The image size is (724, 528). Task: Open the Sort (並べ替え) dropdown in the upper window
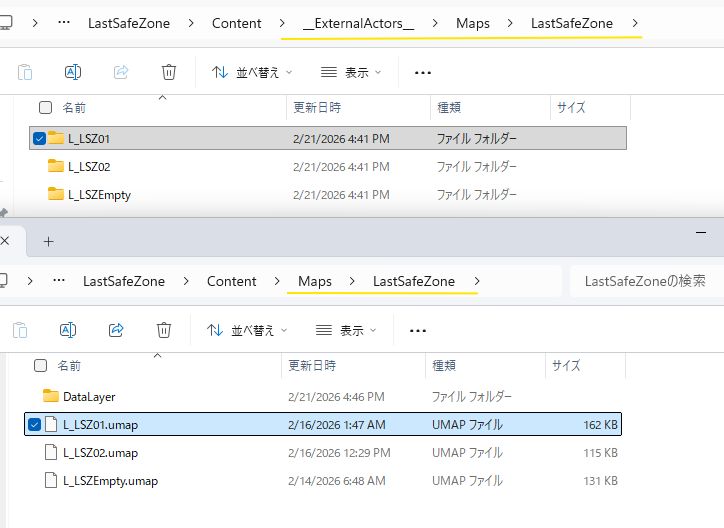(x=252, y=72)
